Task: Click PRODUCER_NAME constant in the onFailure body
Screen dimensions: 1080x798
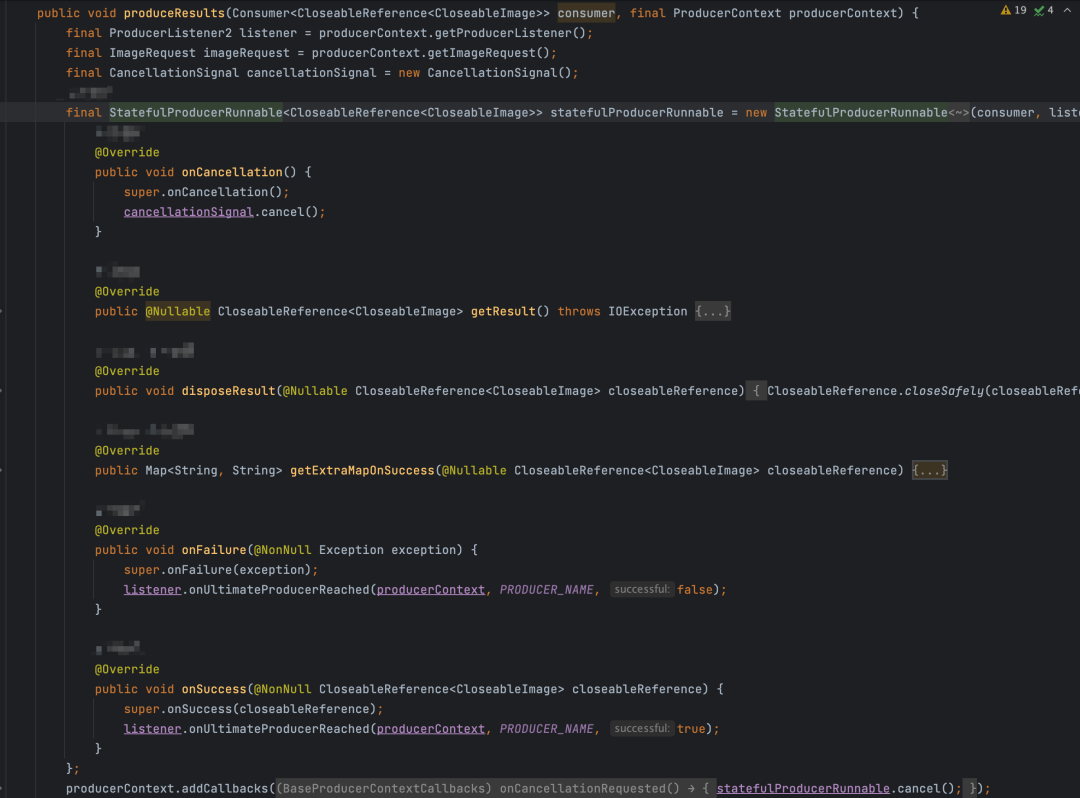Action: click(546, 590)
